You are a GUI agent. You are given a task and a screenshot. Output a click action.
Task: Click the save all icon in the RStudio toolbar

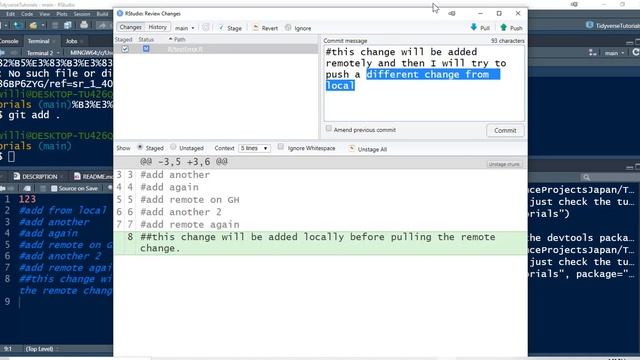67,25
